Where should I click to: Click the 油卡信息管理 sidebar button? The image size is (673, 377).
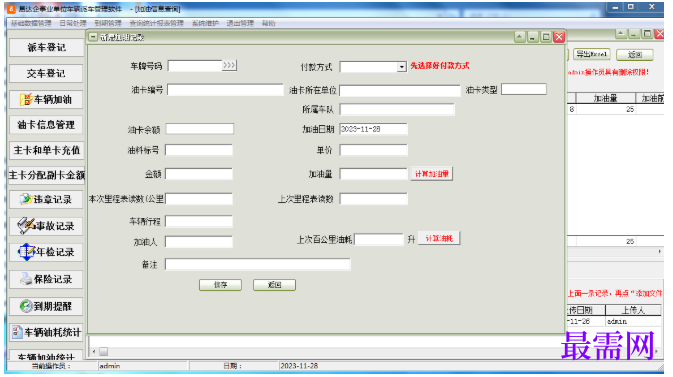pyautogui.click(x=46, y=125)
